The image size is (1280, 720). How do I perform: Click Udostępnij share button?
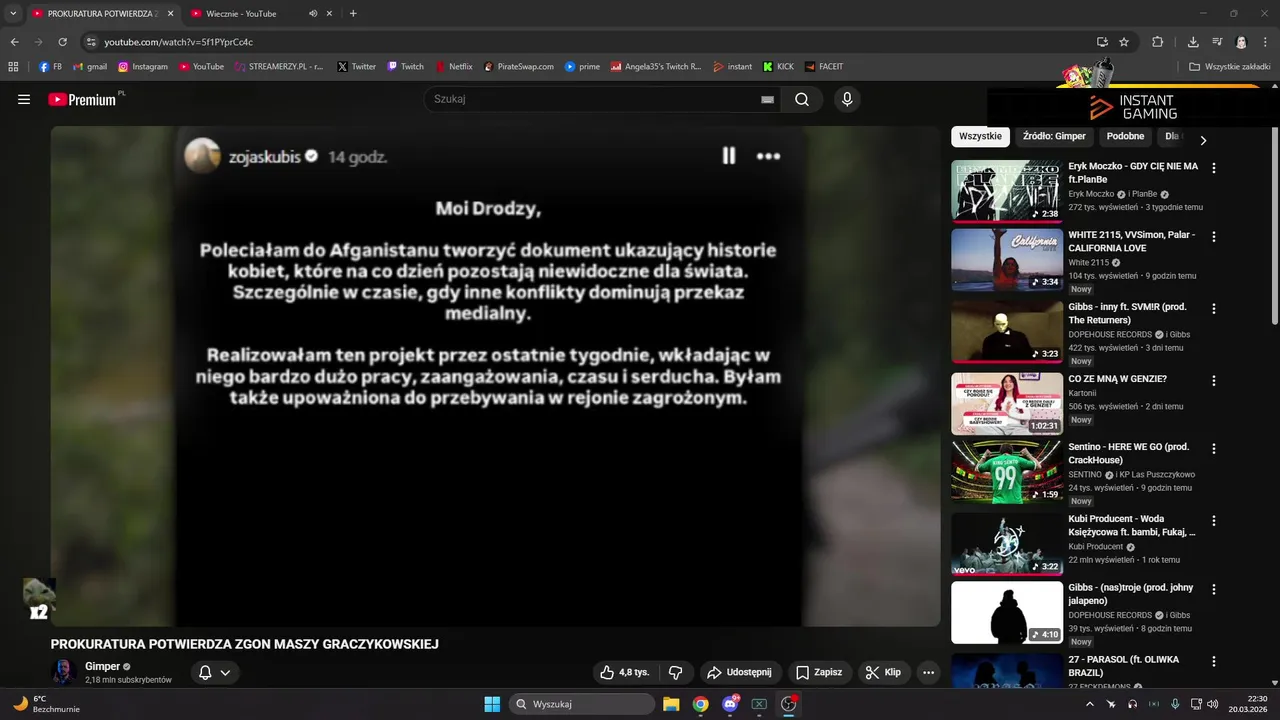tap(740, 672)
